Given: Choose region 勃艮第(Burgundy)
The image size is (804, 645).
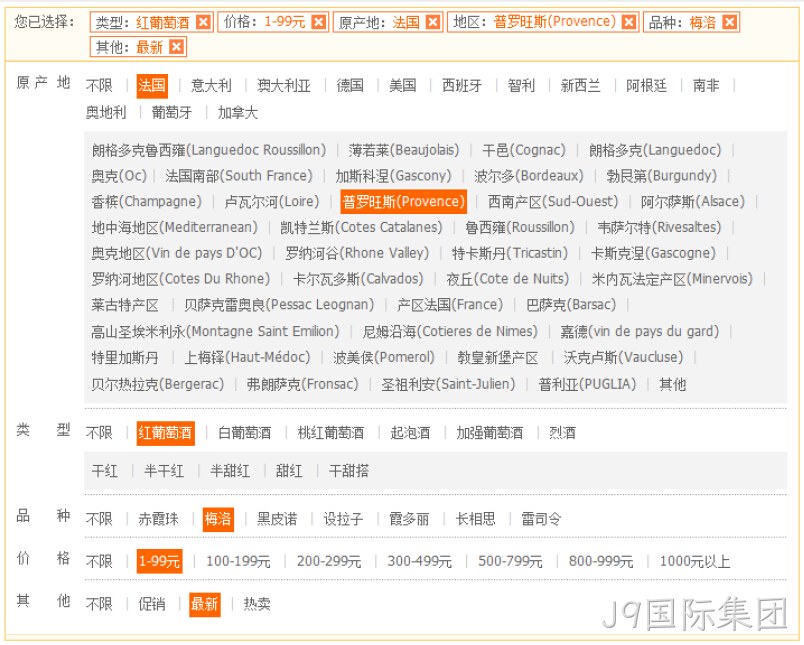Looking at the screenshot, I should click(x=661, y=176).
